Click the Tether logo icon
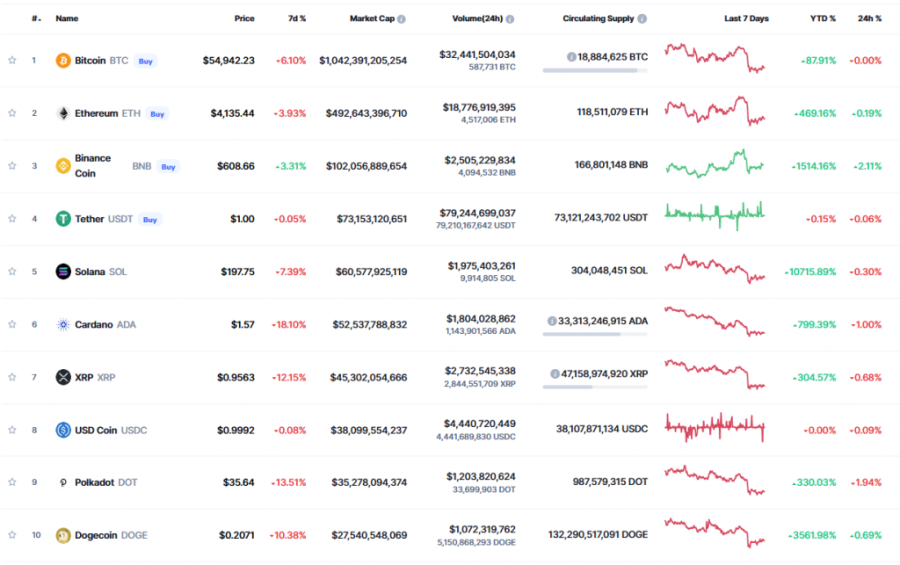 [63, 219]
